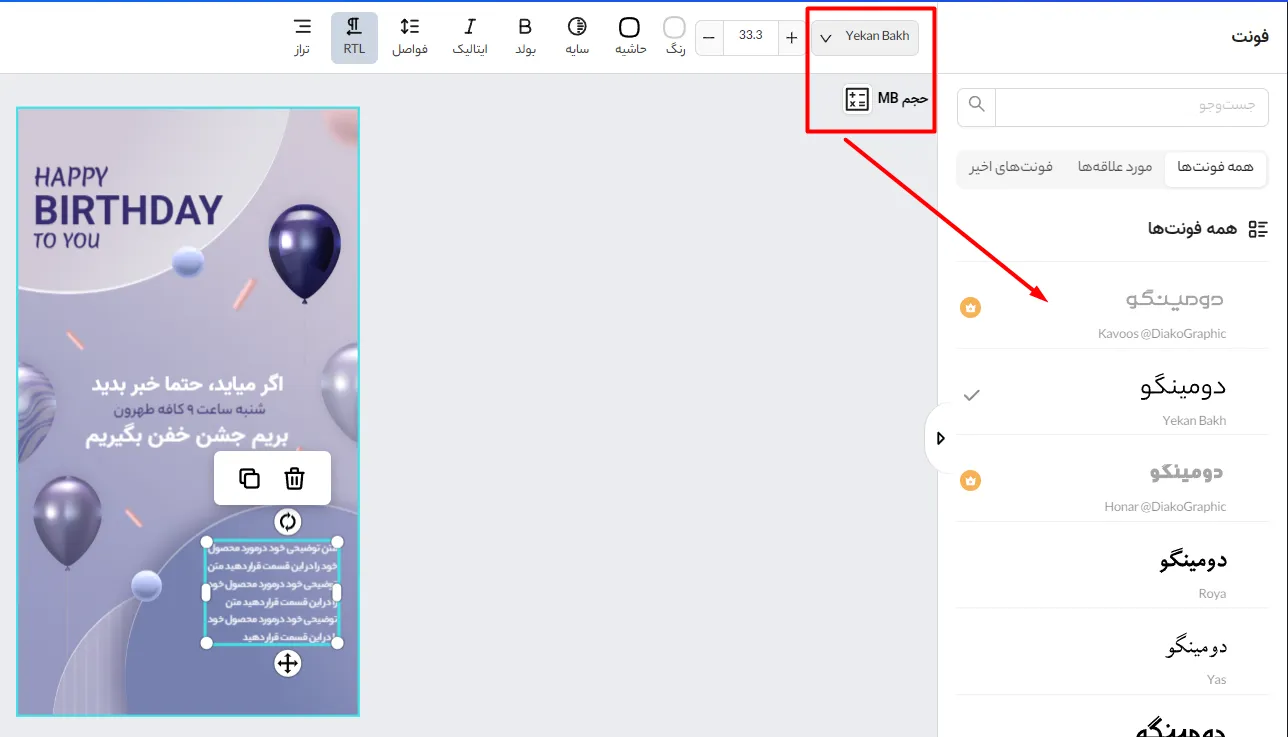Select the text شنبه ساعت ۹ کافه طهرون
Image resolution: width=1288 pixels, height=737 pixels.
188,410
